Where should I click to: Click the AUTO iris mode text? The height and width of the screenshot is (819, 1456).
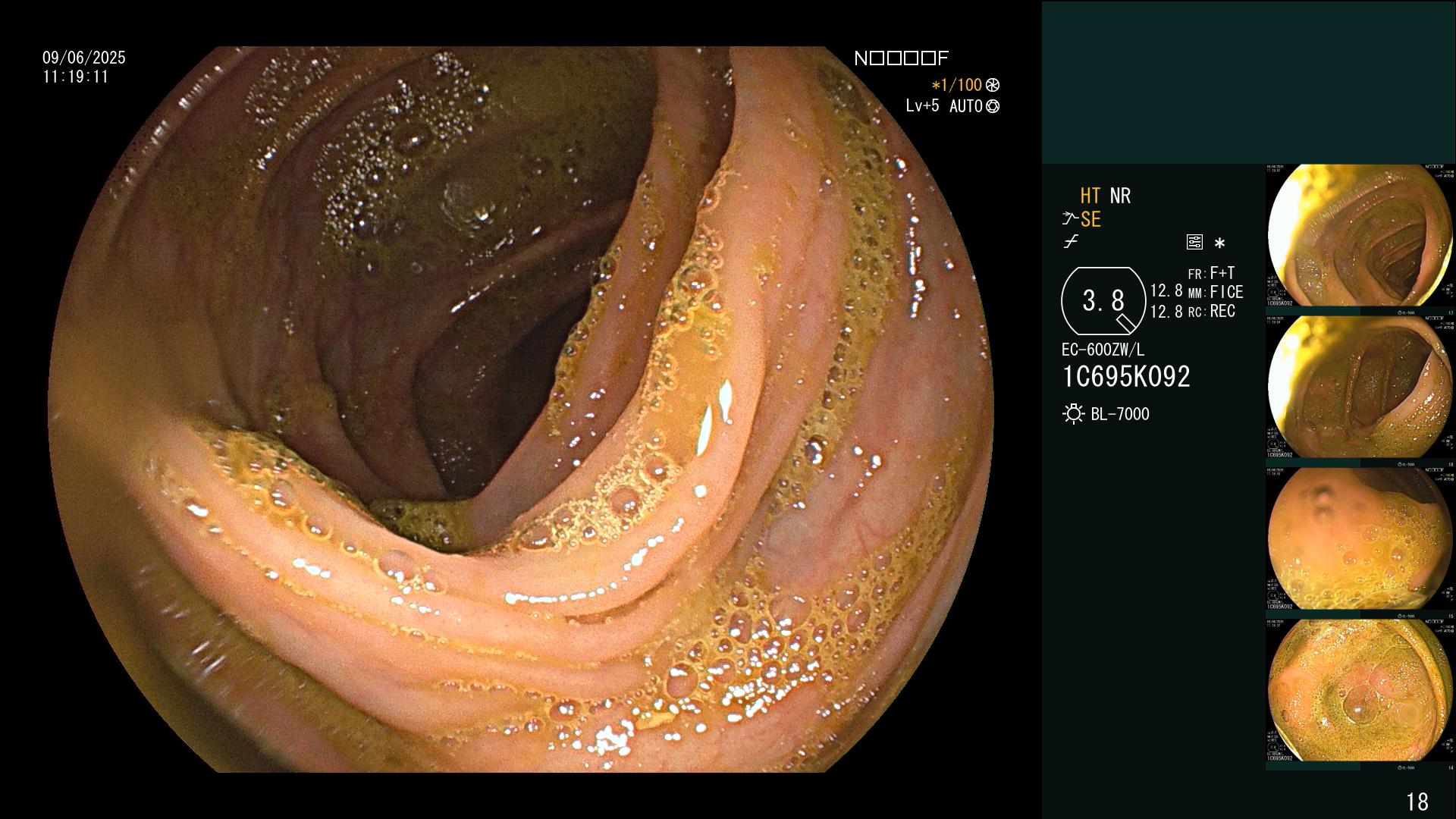click(966, 106)
